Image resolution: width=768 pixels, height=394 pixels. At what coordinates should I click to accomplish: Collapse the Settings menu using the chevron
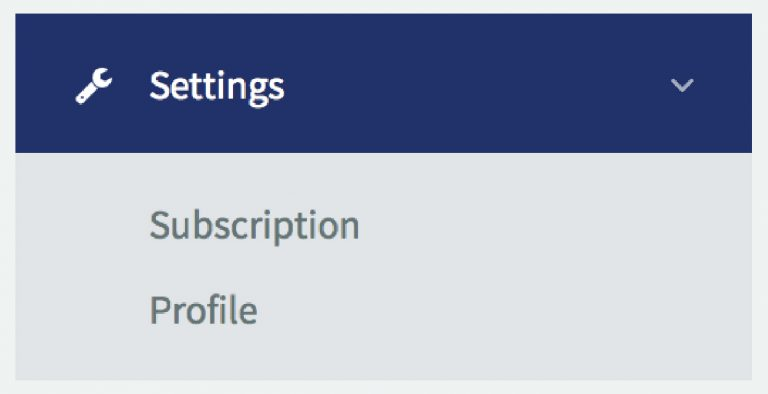682,85
